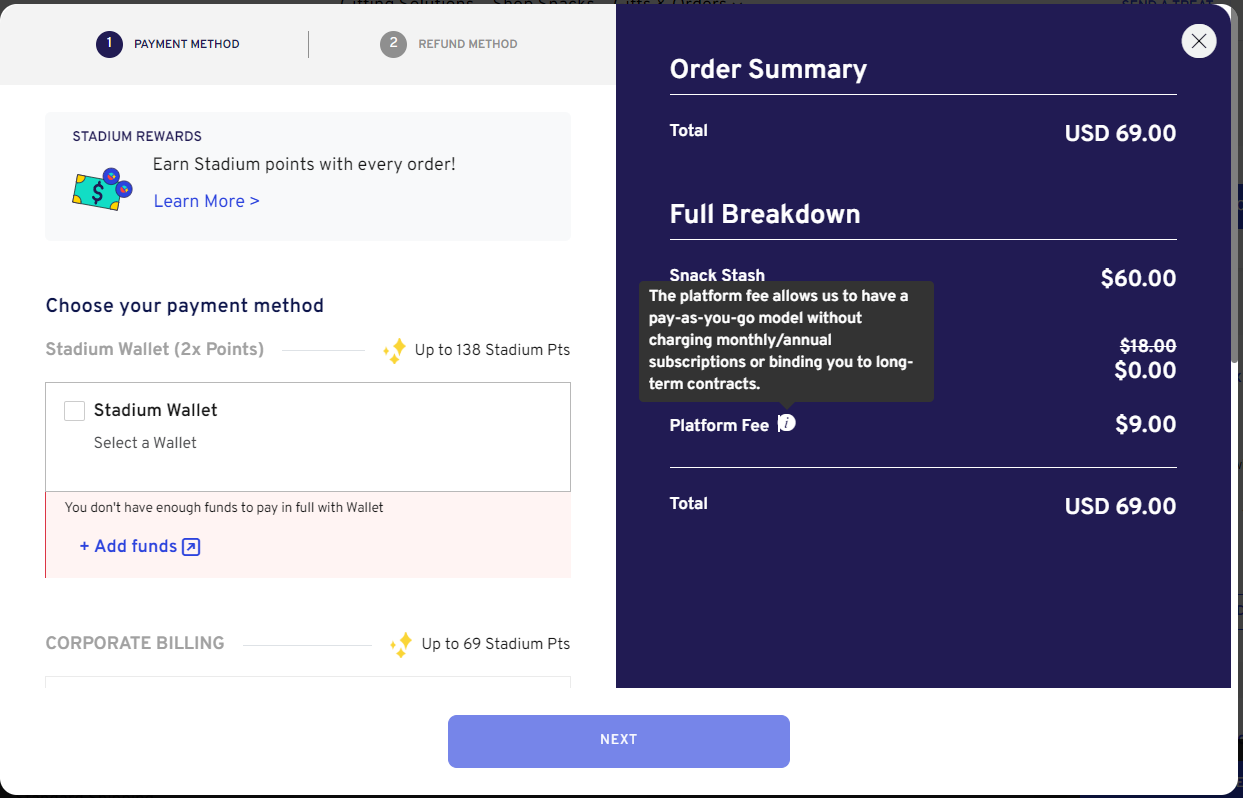The height and width of the screenshot is (798, 1243).
Task: Switch to the Payment Method step
Action: click(187, 44)
